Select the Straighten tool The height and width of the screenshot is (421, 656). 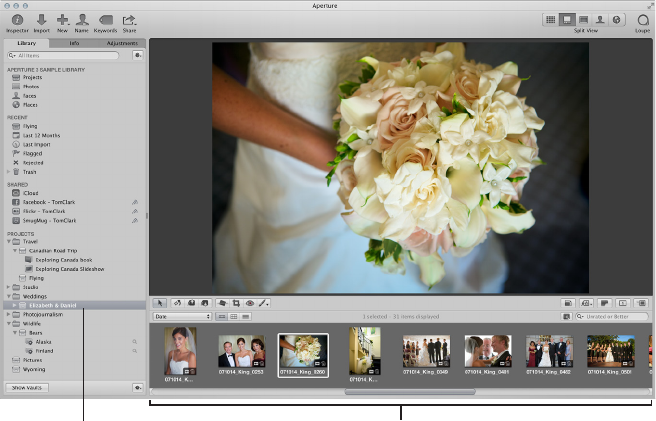point(221,302)
